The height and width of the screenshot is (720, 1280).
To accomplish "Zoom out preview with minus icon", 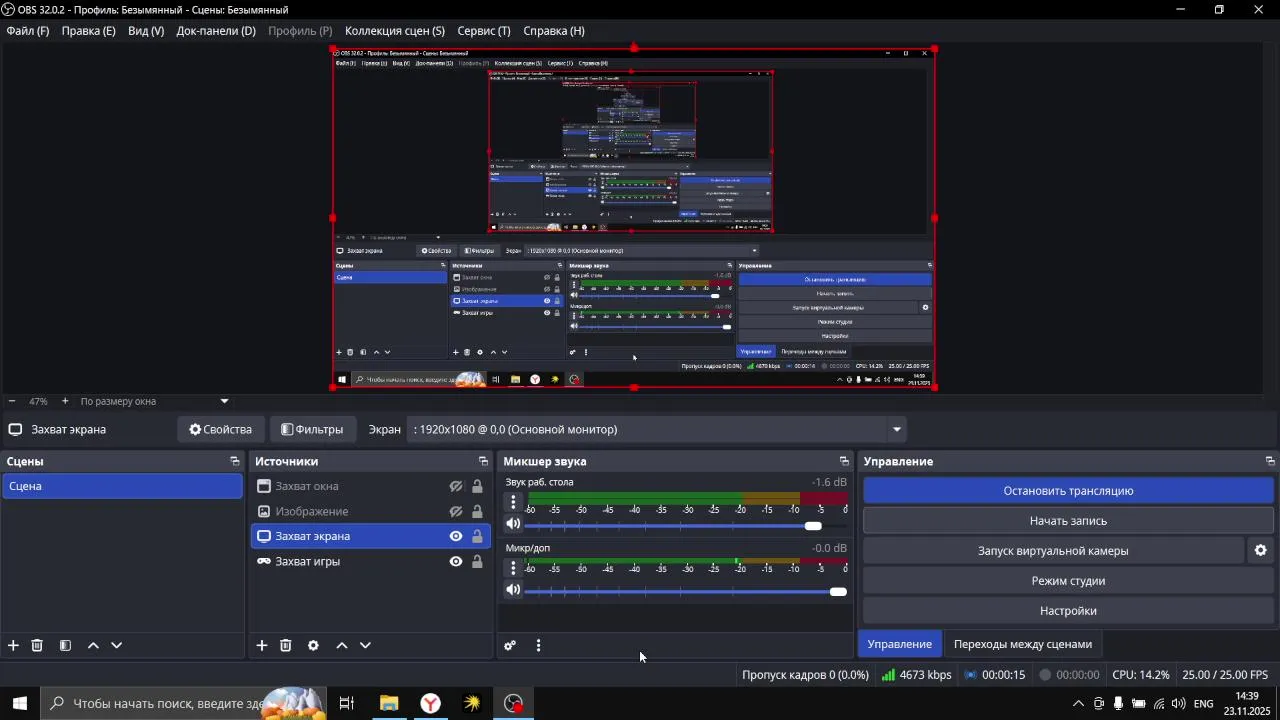I will (12, 401).
